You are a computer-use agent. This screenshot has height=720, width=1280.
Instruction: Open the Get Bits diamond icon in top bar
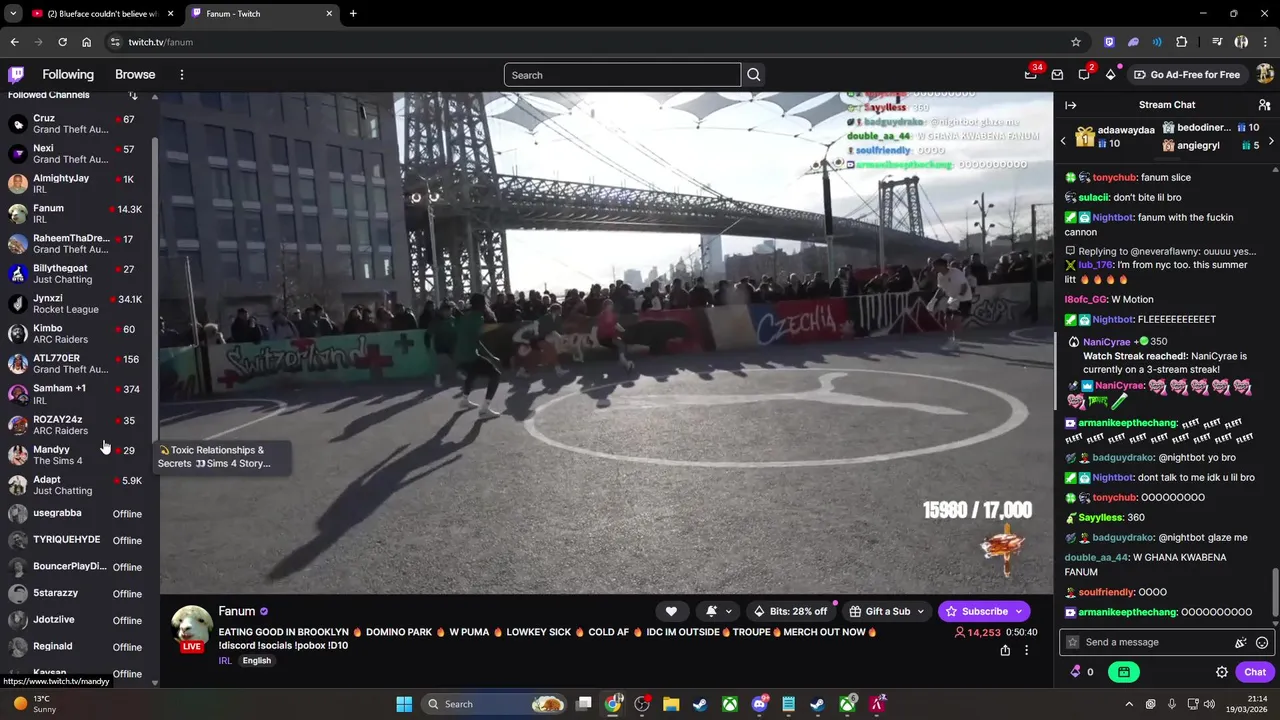(x=1110, y=75)
